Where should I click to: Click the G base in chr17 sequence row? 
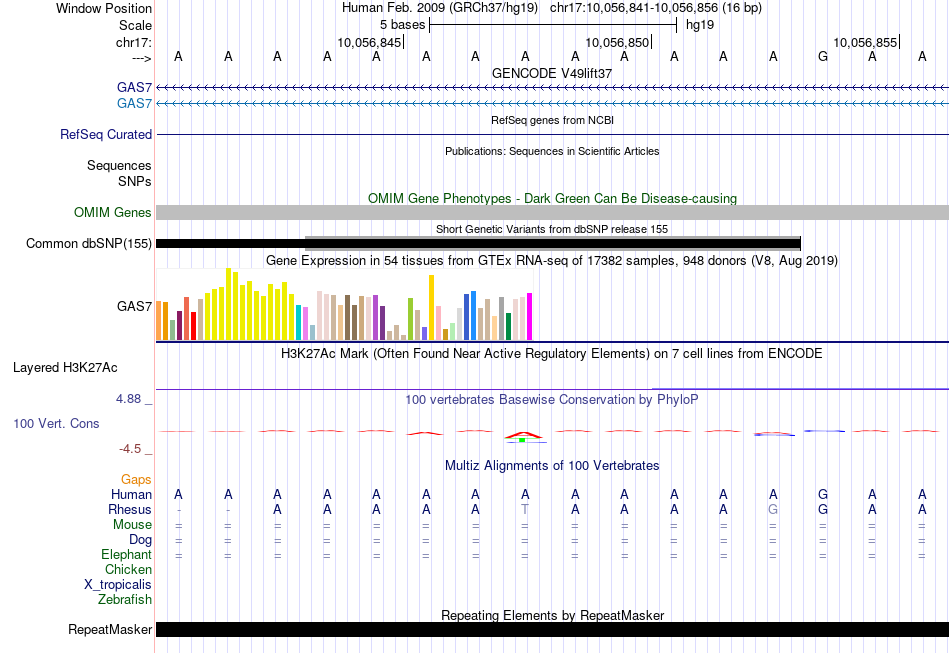[x=823, y=56]
